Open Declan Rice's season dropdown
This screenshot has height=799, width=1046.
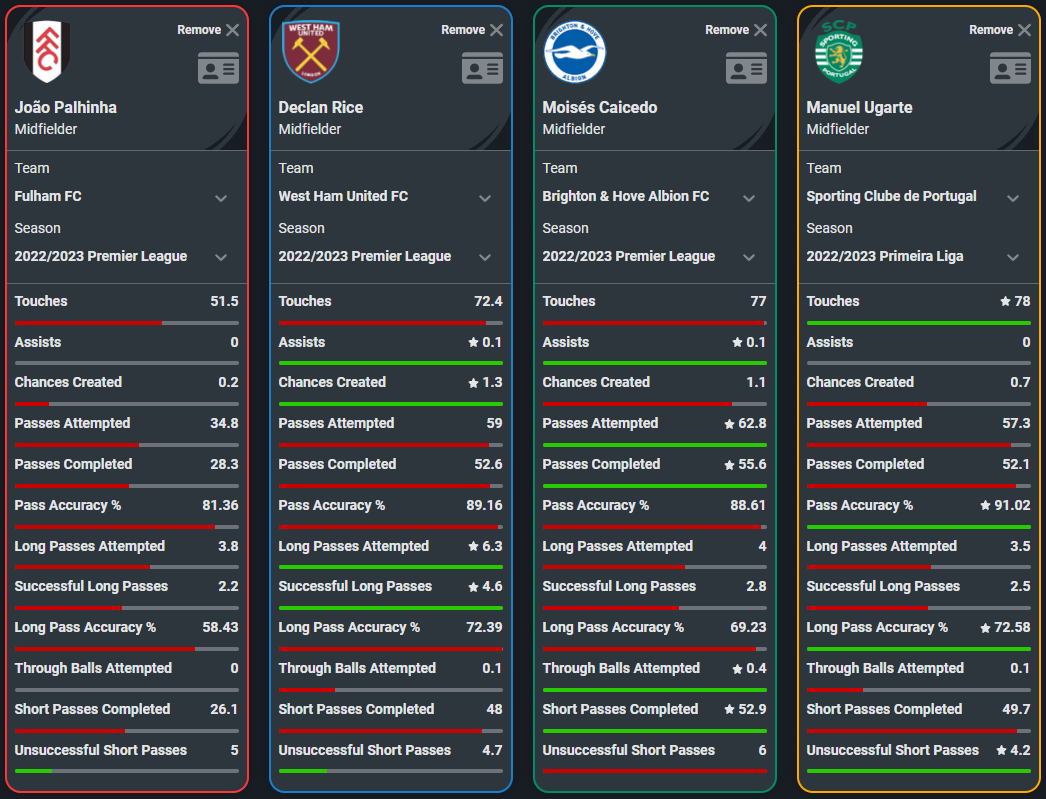point(485,257)
